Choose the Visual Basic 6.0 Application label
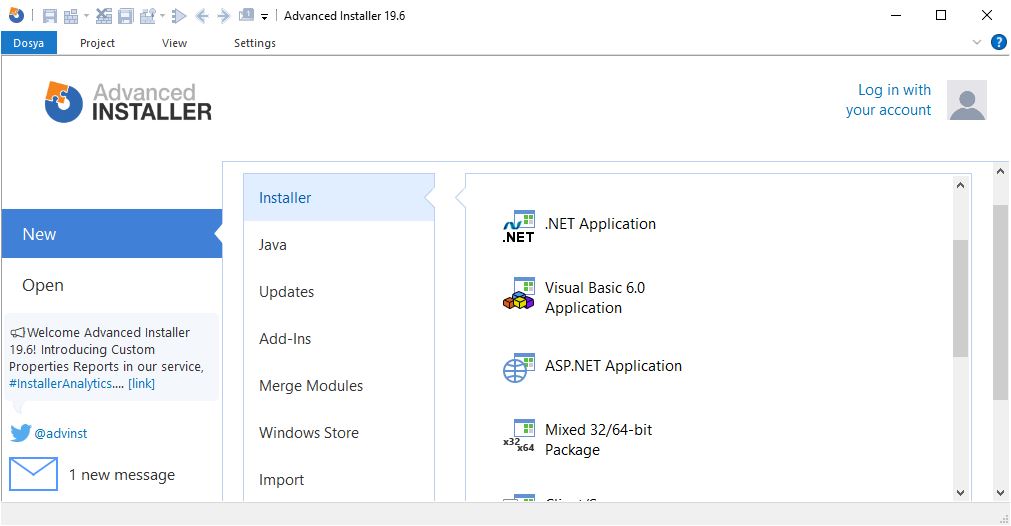The image size is (1011, 526). click(594, 298)
